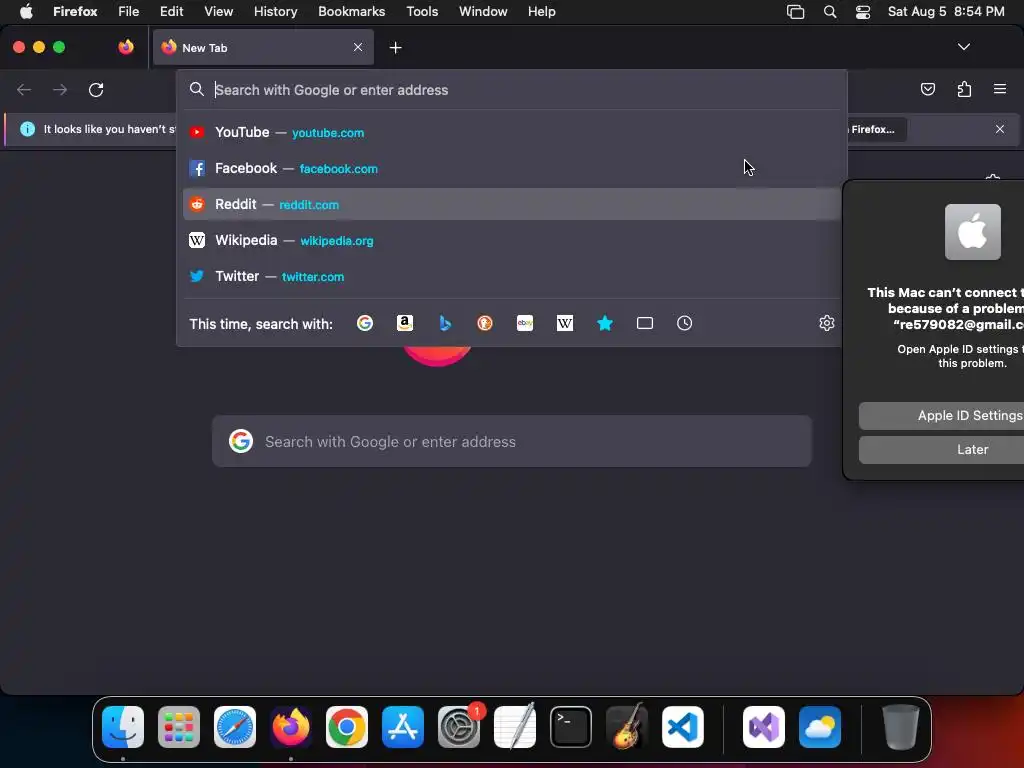Open the Window menu
This screenshot has width=1024, height=768.
pos(483,12)
